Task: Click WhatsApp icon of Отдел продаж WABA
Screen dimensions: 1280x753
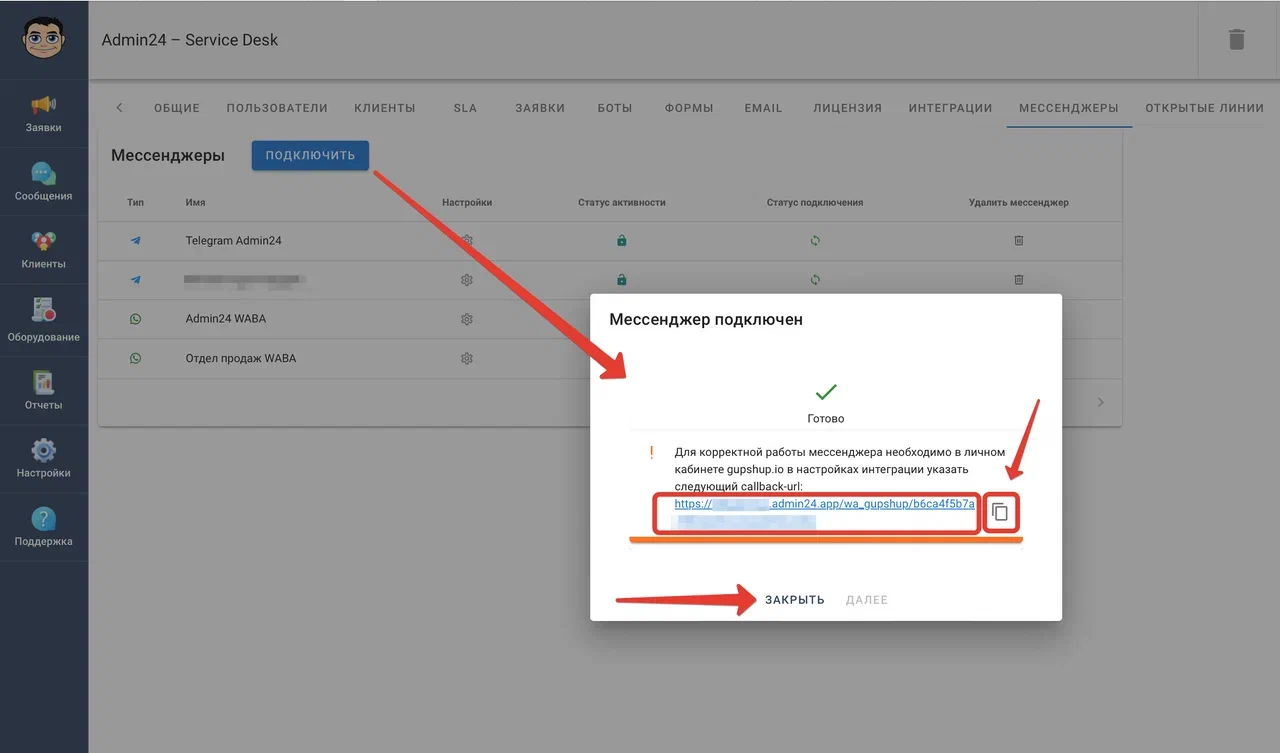Action: pos(135,358)
